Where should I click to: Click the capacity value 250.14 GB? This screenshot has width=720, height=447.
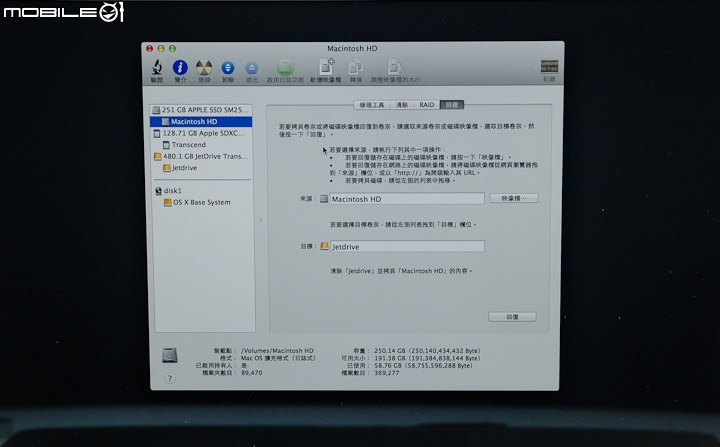[x=389, y=351]
